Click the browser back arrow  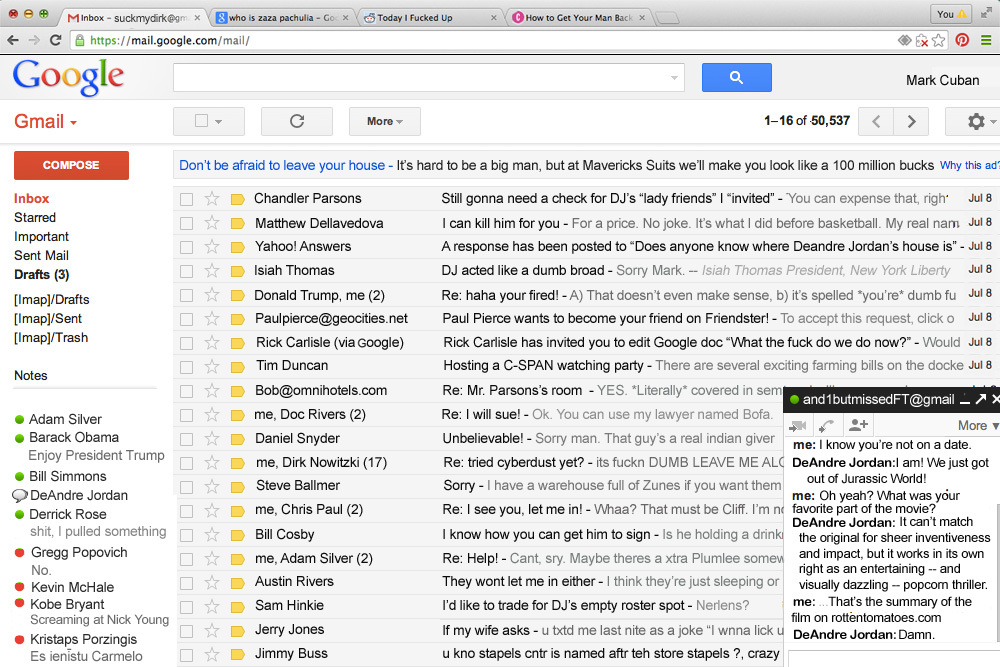[13, 40]
